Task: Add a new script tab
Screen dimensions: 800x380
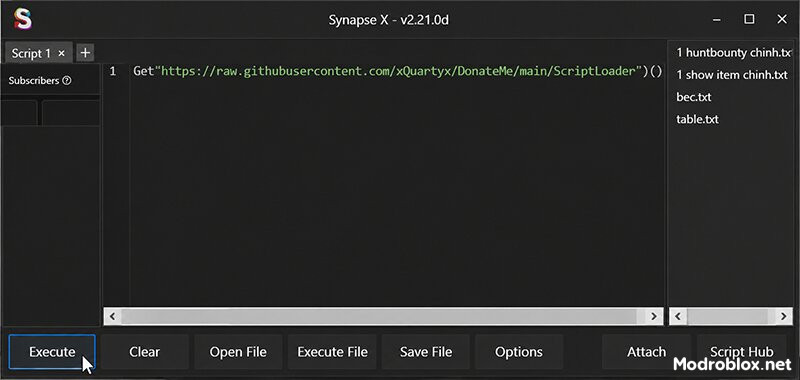Action: coord(85,52)
